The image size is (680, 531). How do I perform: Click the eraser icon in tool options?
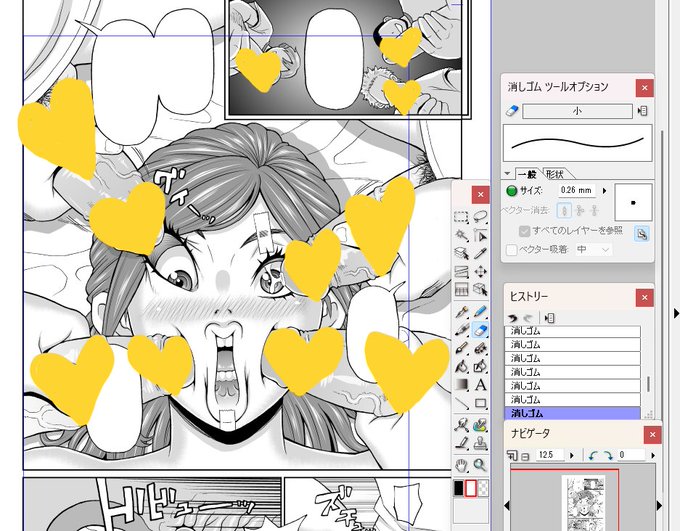(512, 111)
